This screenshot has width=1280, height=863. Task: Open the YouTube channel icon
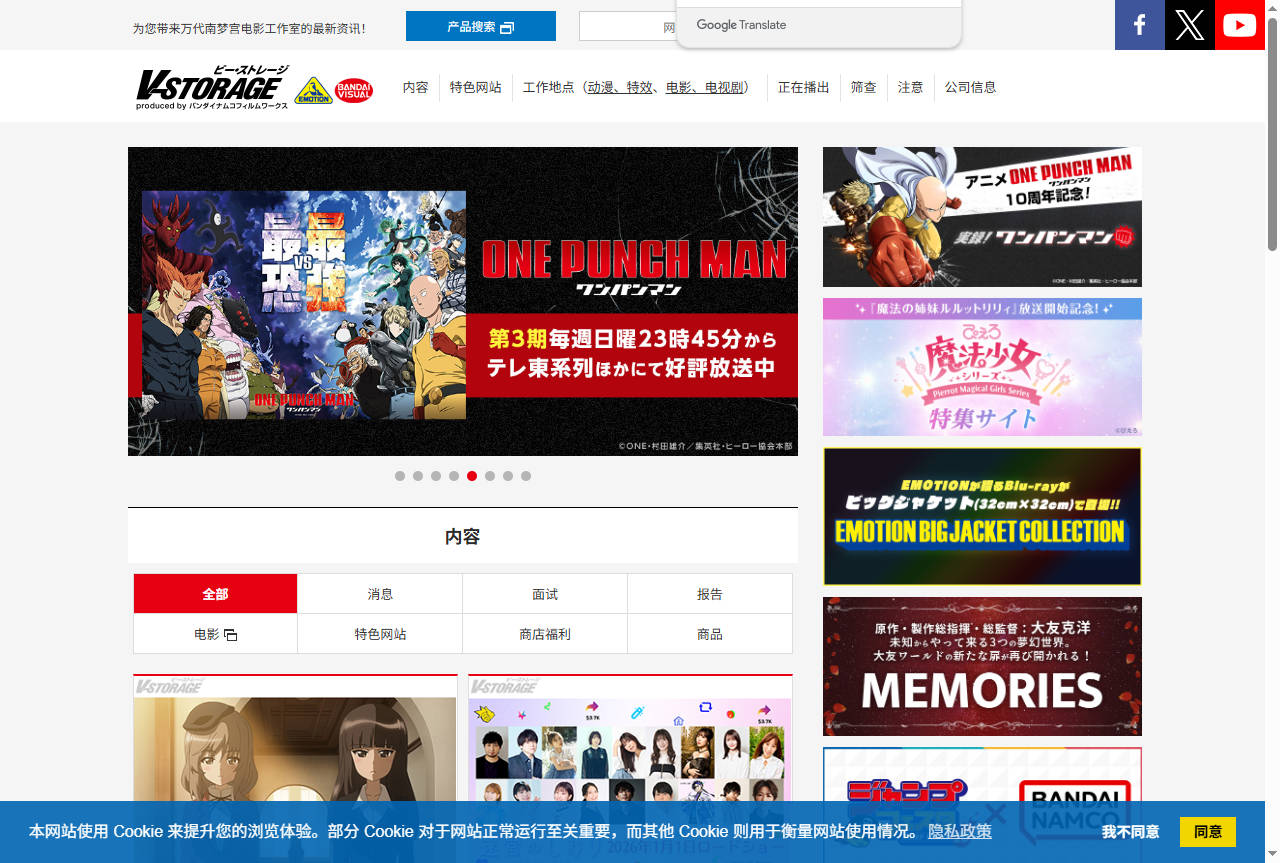point(1239,25)
